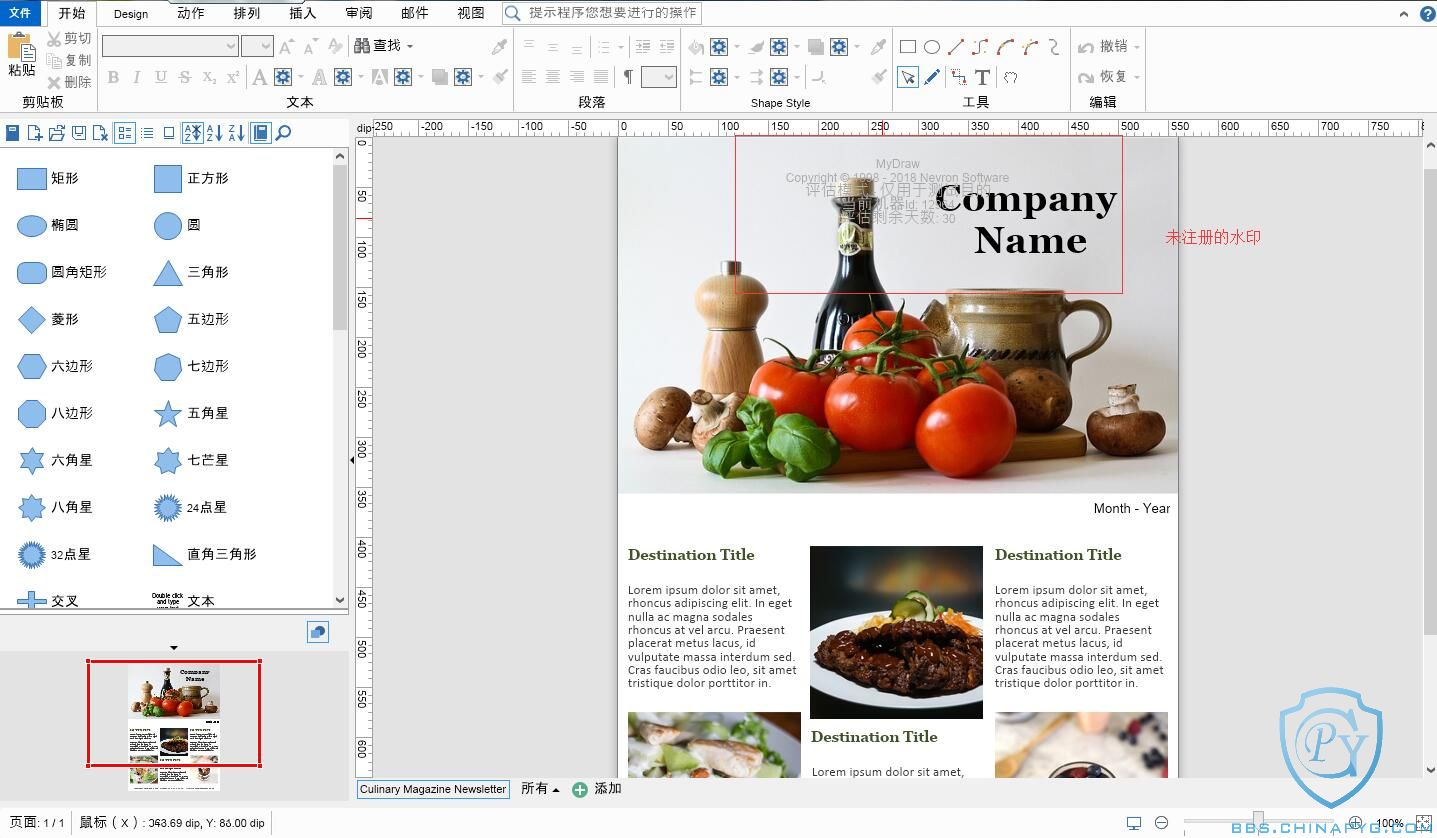This screenshot has height=838, width=1437.
Task: Click the green add page plus icon
Action: 580,790
